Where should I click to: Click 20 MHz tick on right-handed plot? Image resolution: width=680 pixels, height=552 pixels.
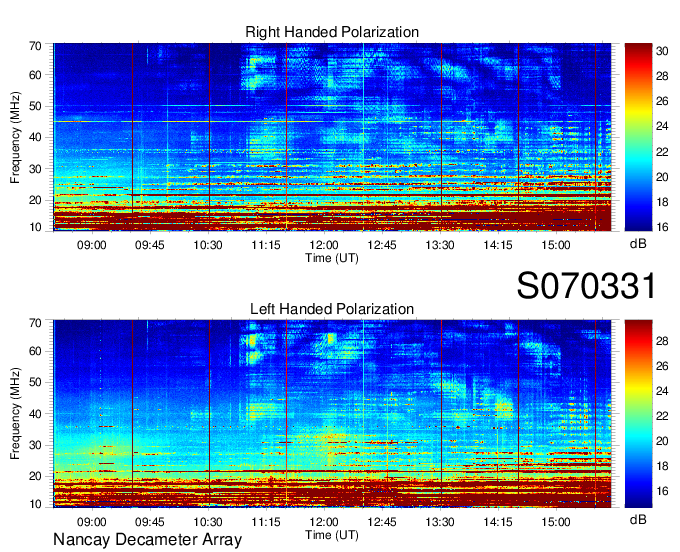[35, 200]
